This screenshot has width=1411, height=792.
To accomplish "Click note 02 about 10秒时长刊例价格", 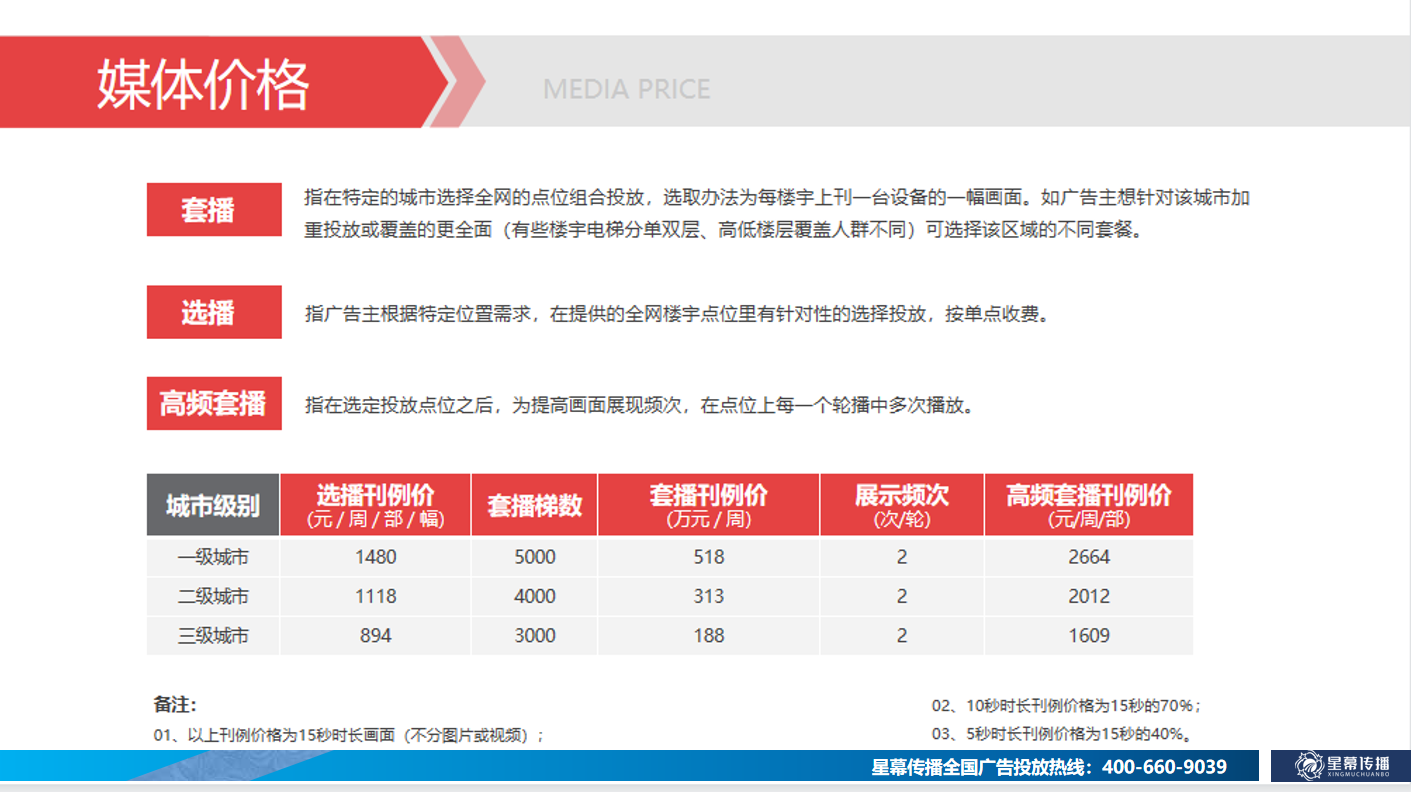I will coord(1066,705).
